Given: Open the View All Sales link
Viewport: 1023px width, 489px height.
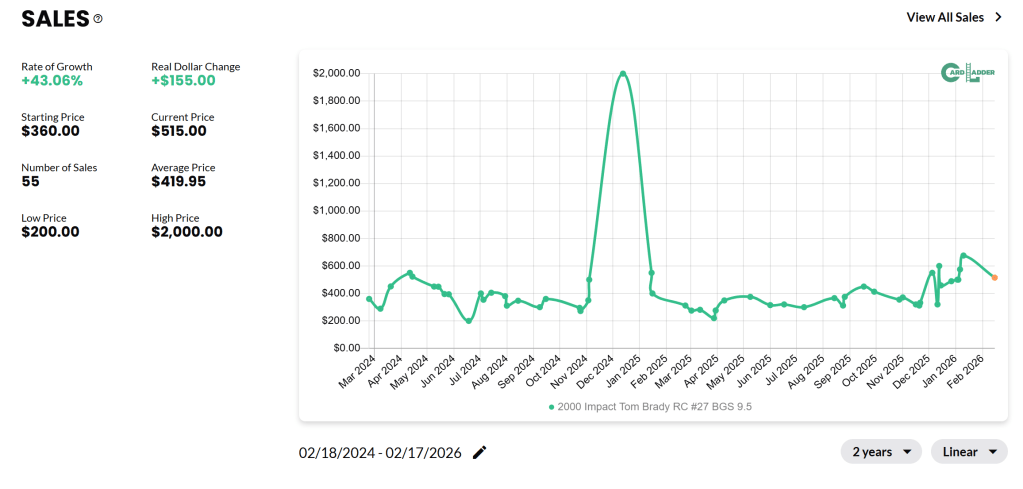Looking at the screenshot, I should 945,17.
